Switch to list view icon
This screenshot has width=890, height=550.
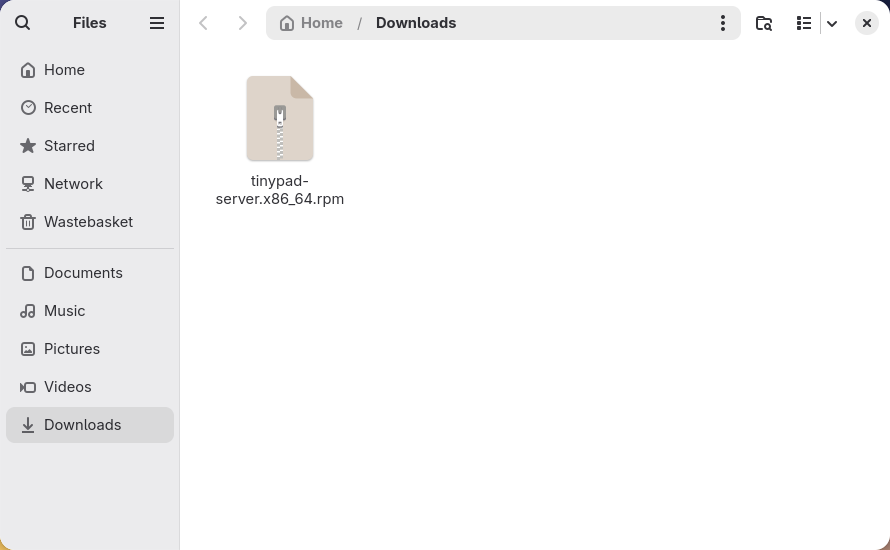803,23
